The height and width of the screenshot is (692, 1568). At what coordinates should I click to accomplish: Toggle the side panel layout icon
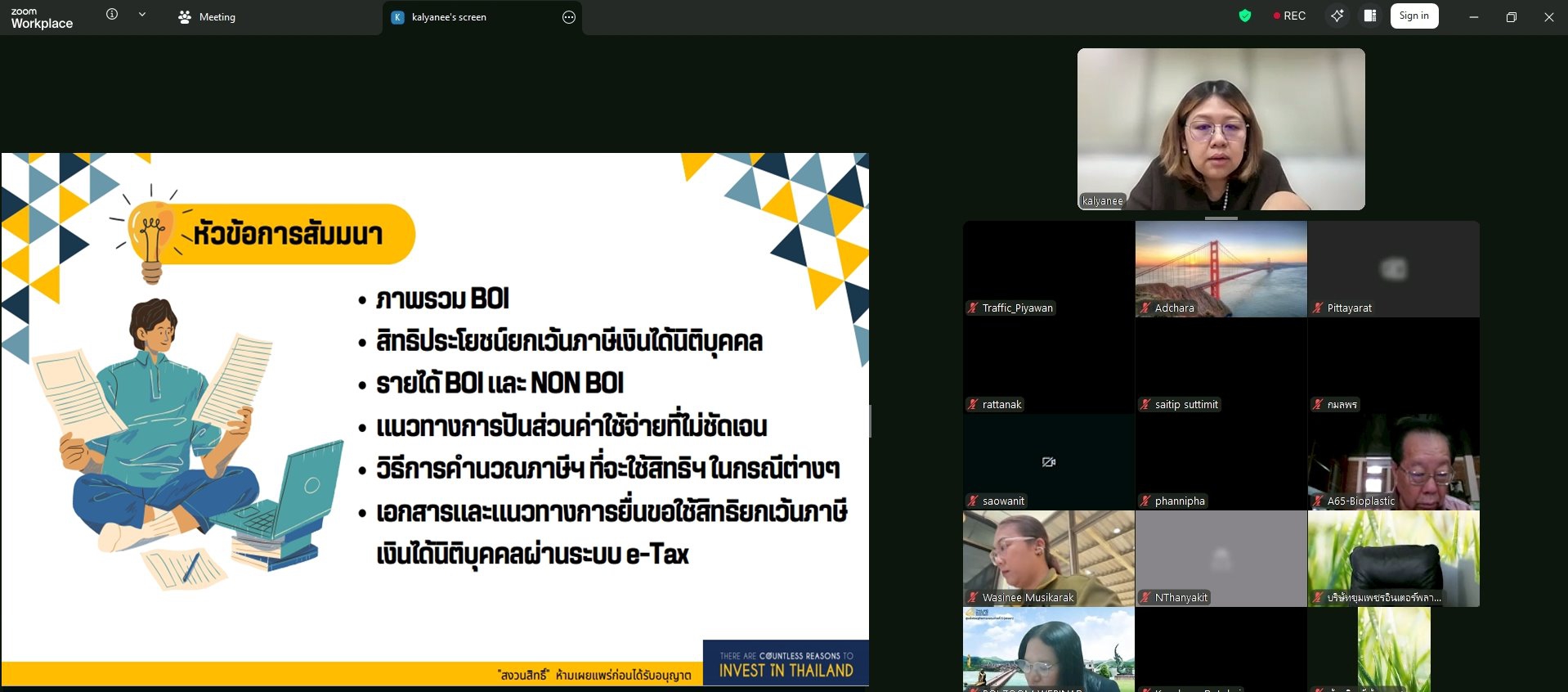[x=1370, y=16]
